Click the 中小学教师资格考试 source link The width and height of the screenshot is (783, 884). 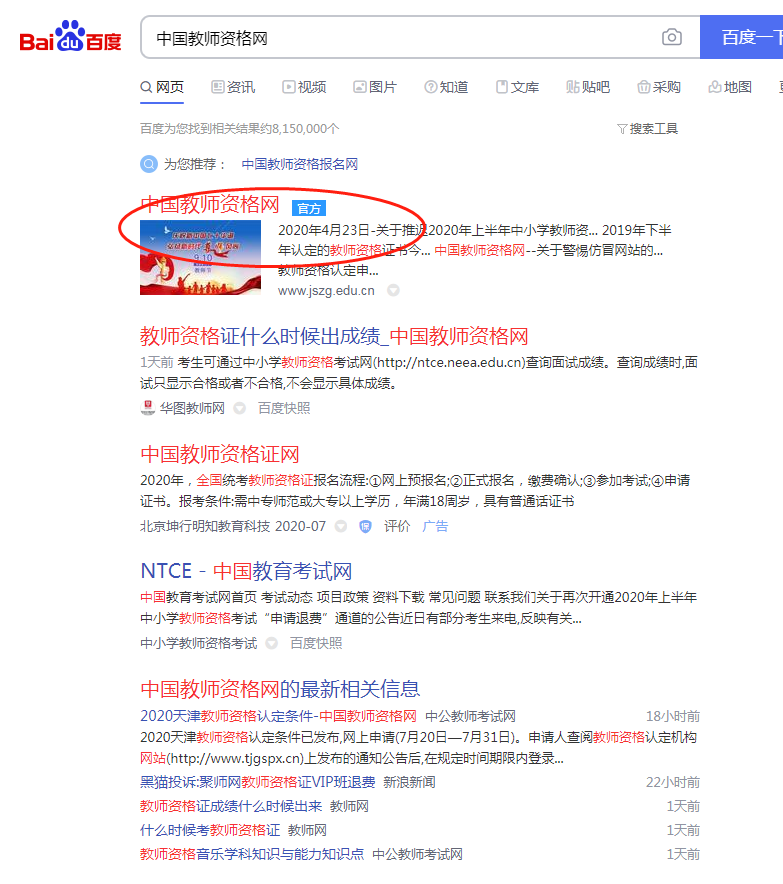click(x=198, y=643)
